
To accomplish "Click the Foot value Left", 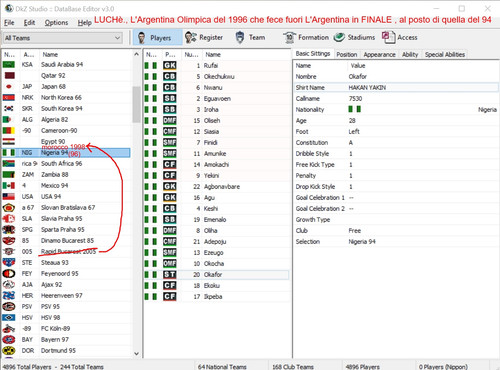I will [354, 131].
